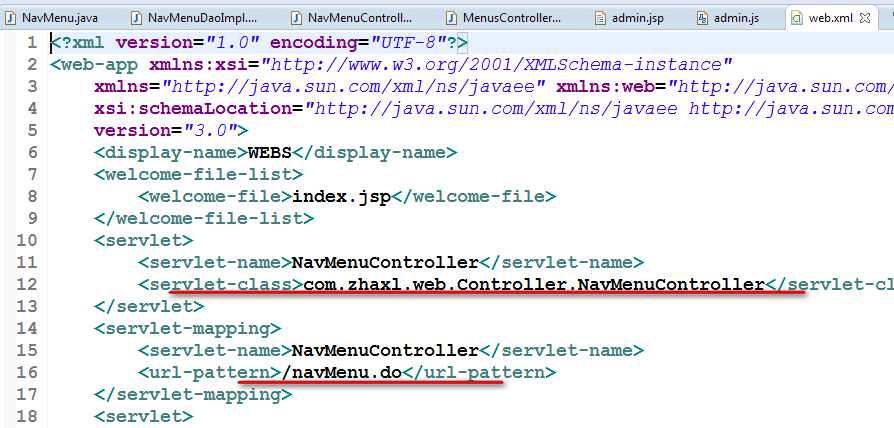Click the xmlns javaee URL value

355,87
